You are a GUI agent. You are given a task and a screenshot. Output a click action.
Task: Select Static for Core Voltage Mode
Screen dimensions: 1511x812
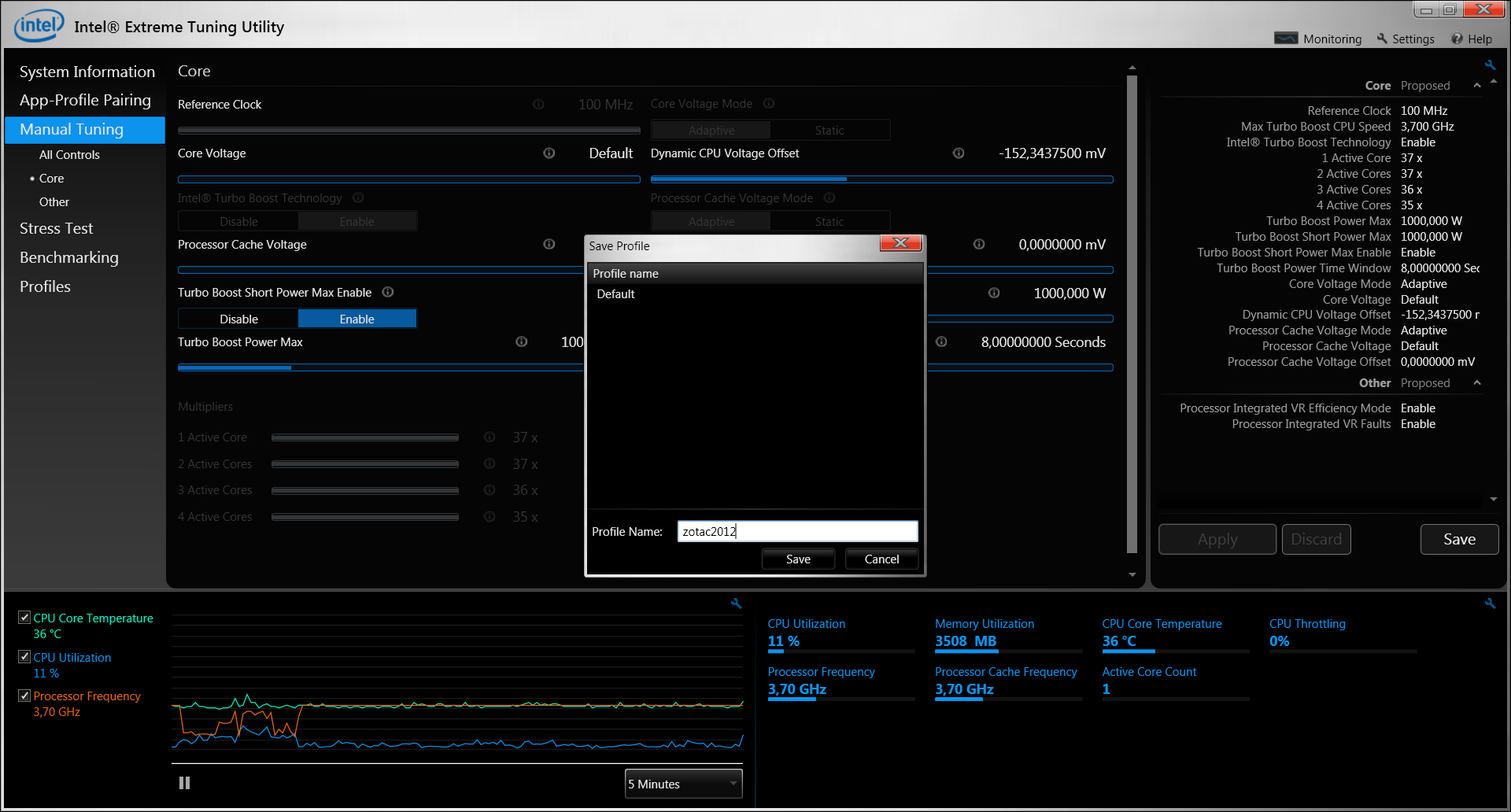coord(829,130)
